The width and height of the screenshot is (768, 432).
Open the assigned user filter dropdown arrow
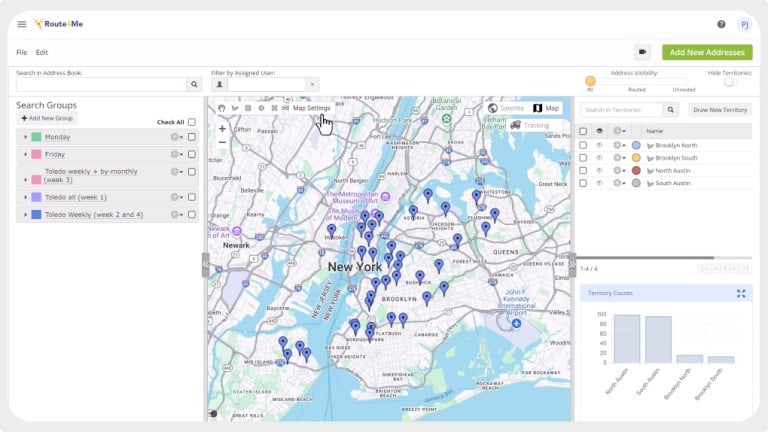(x=312, y=84)
